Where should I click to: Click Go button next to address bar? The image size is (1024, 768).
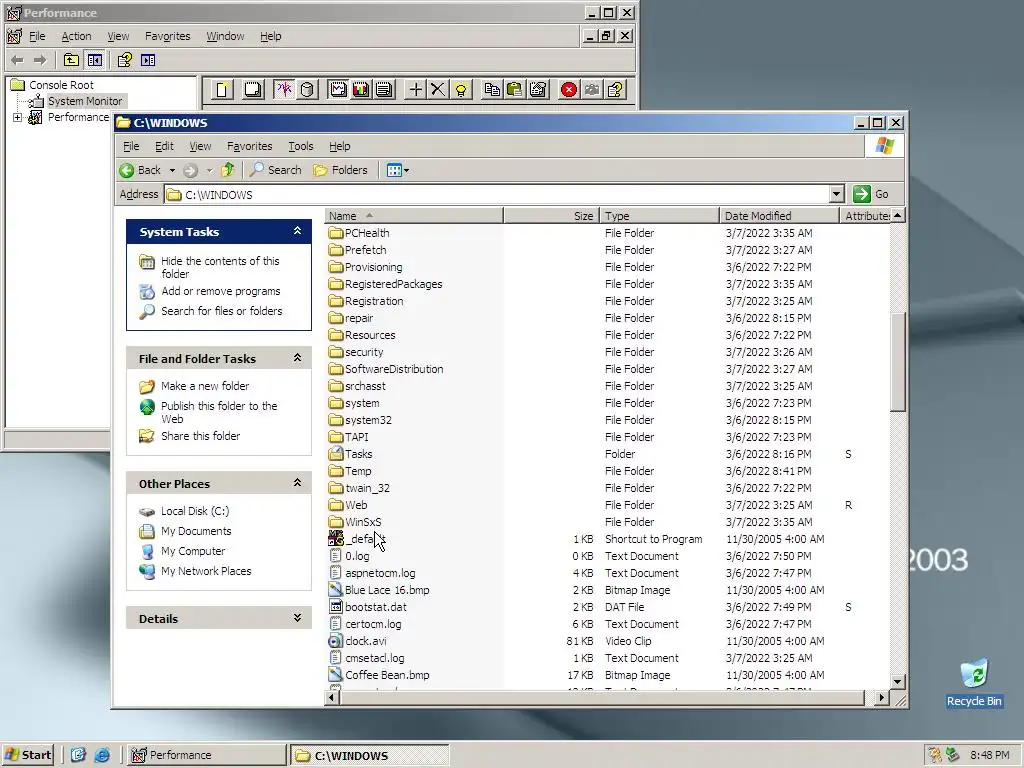tap(871, 194)
